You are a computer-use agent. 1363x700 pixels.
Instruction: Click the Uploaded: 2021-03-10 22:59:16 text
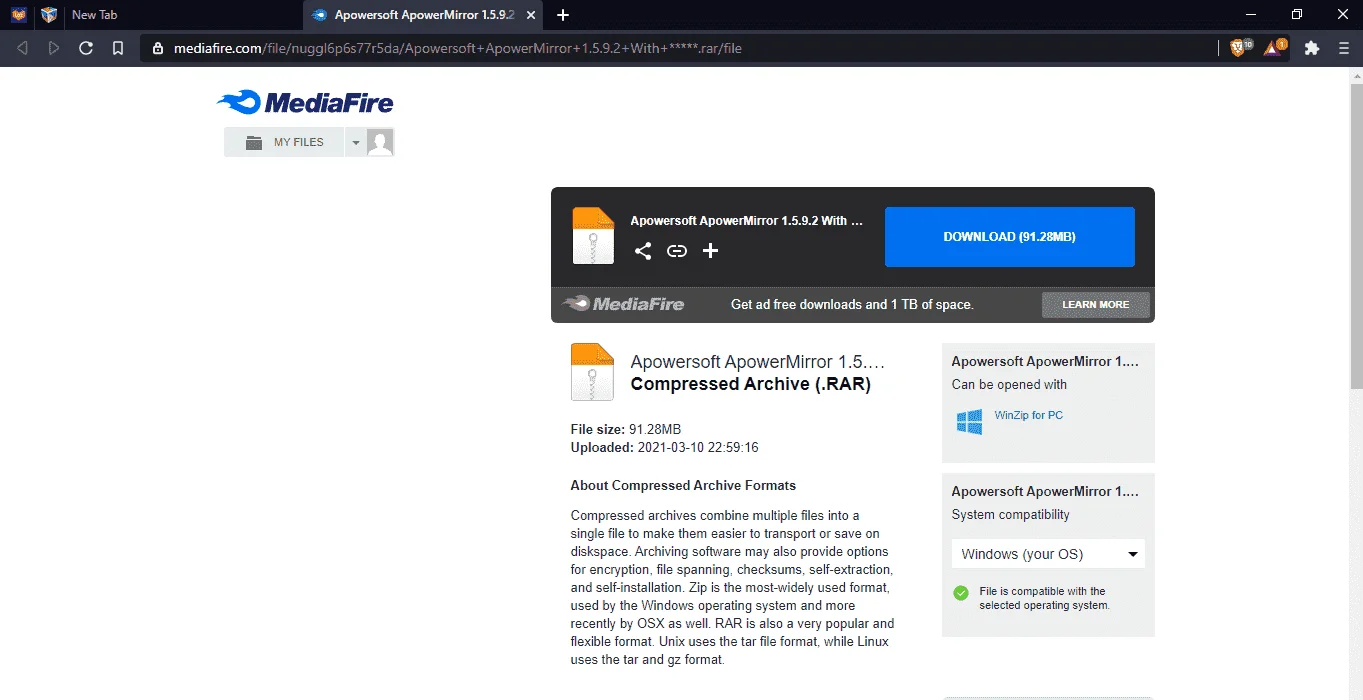pyautogui.click(x=664, y=447)
